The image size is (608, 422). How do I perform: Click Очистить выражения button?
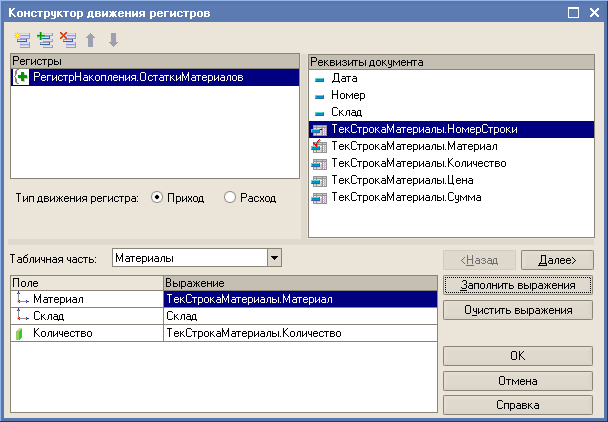tap(518, 310)
